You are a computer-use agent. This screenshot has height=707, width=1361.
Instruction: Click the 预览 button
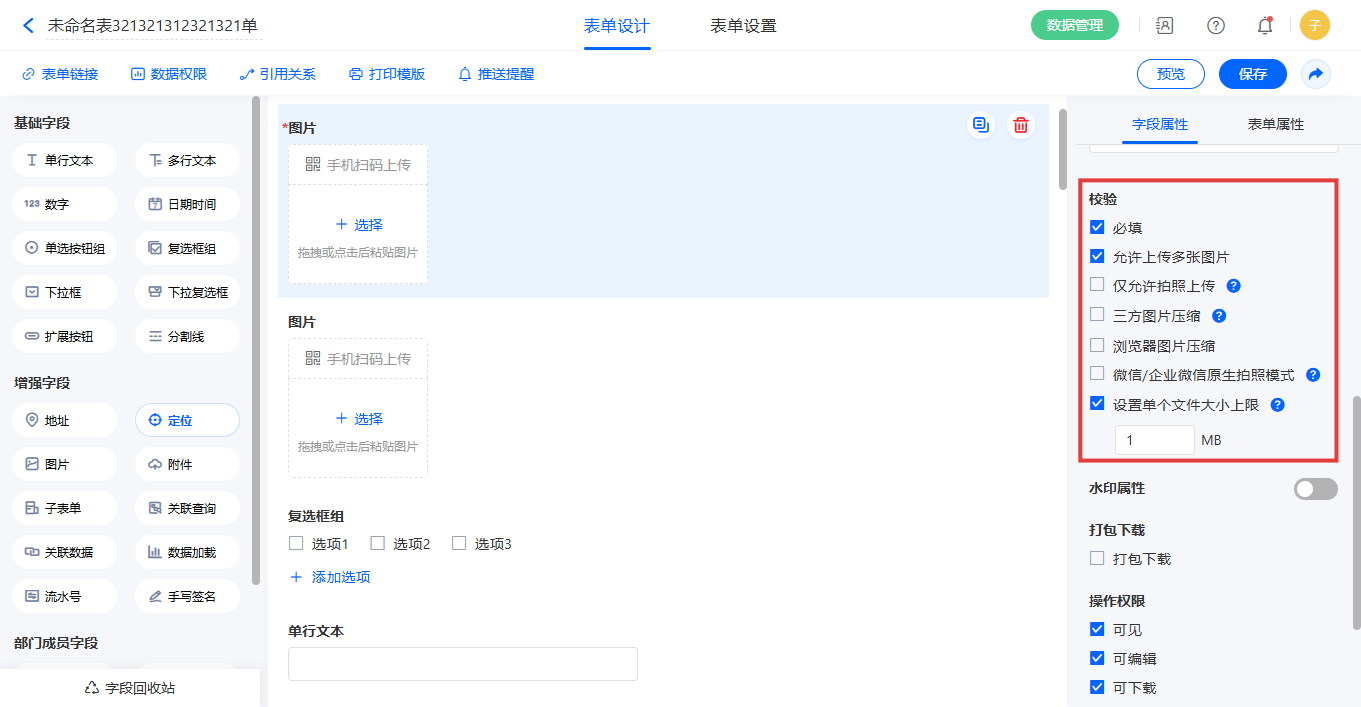tap(1171, 74)
